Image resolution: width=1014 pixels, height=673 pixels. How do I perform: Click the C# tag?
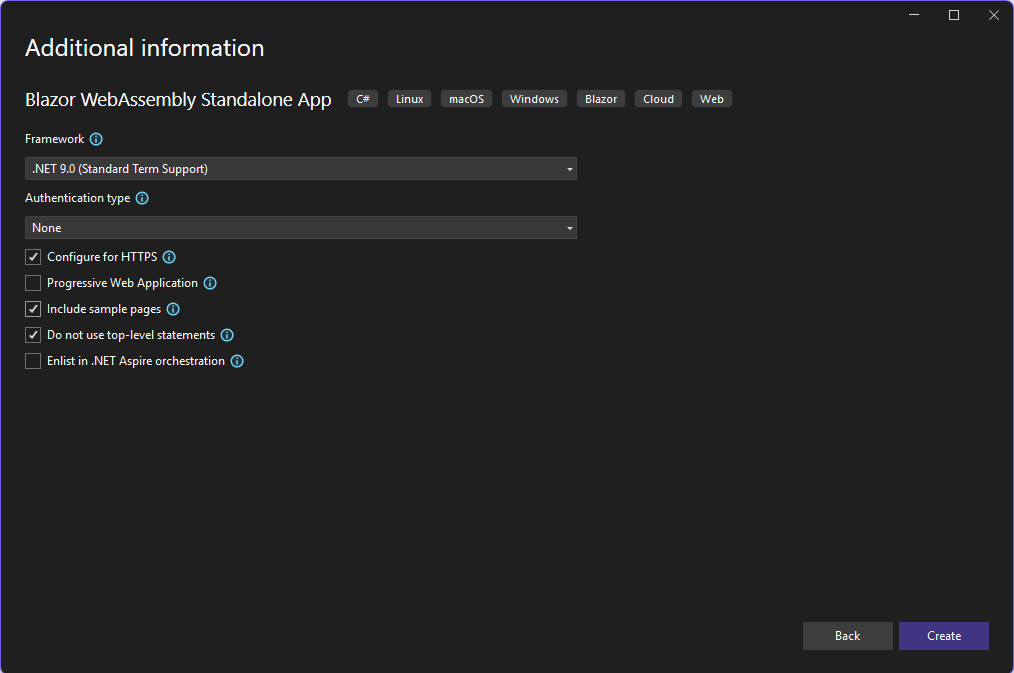pos(363,99)
